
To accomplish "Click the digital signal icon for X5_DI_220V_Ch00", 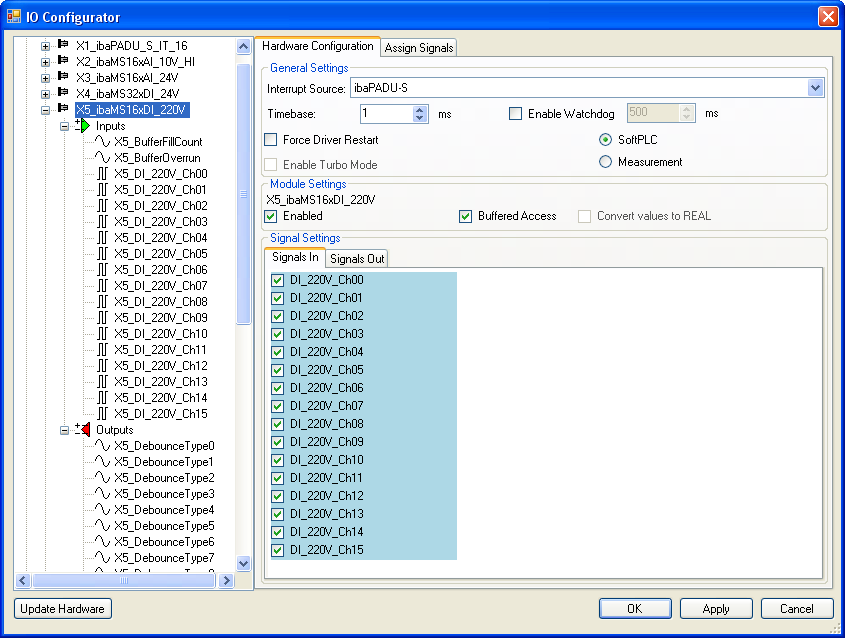I will click(x=102, y=174).
